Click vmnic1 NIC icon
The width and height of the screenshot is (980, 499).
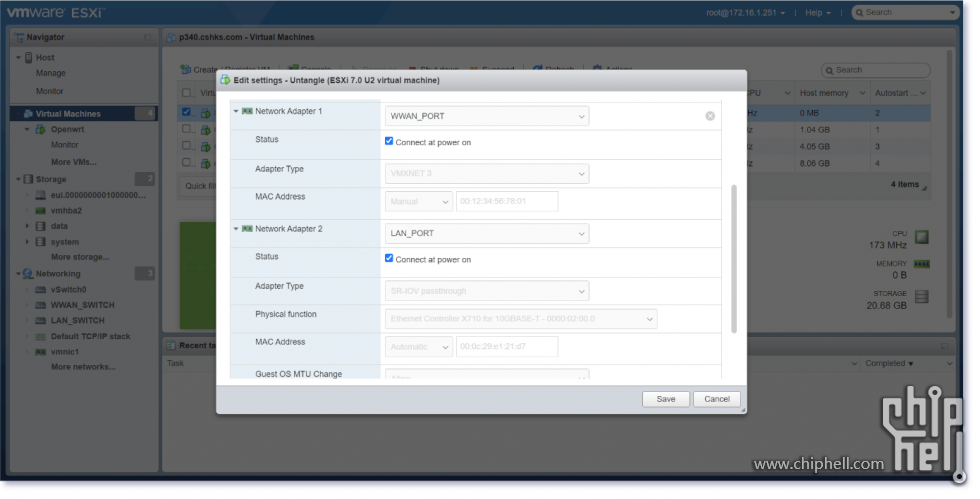pyautogui.click(x=41, y=352)
